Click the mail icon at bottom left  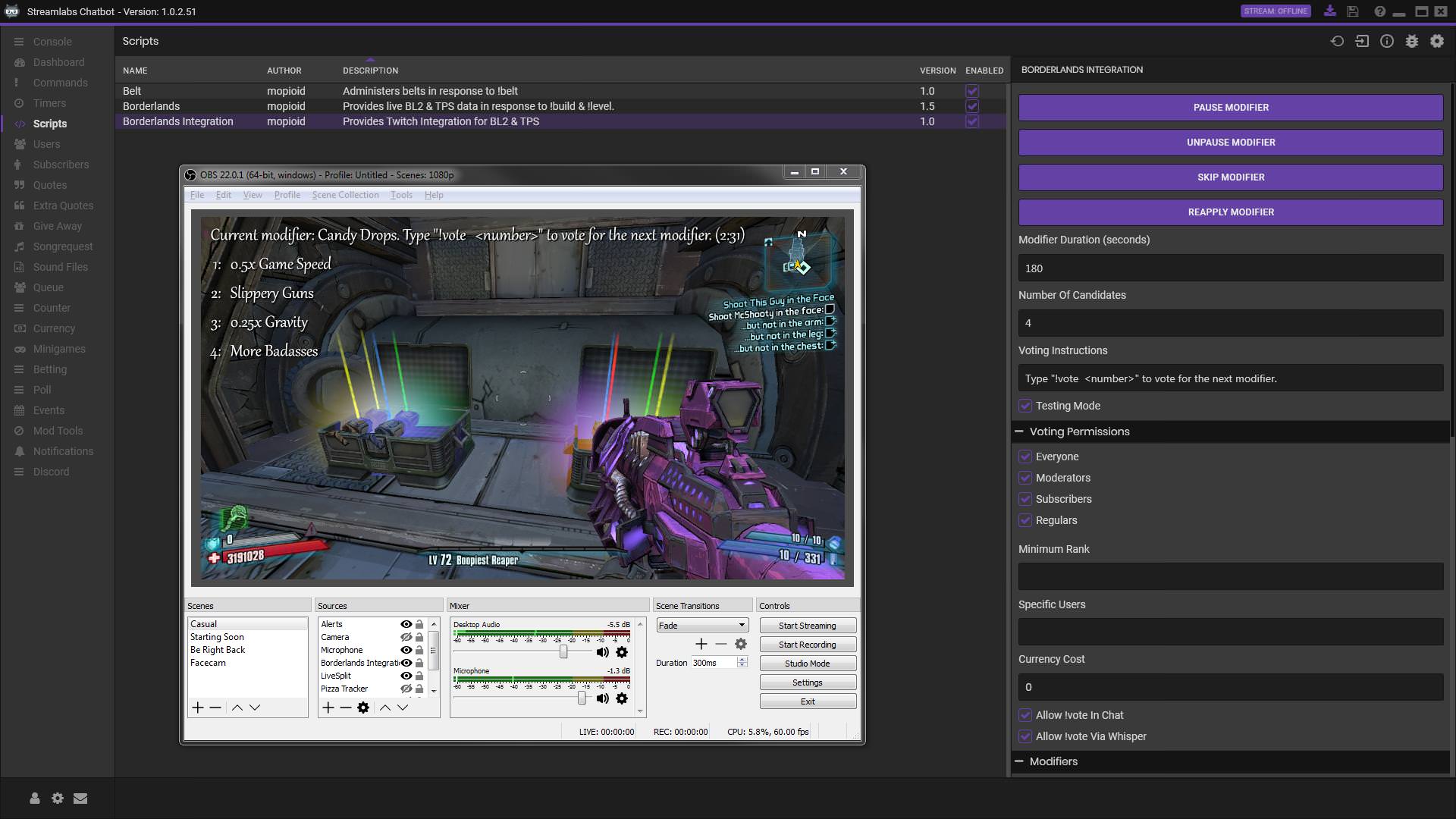80,798
